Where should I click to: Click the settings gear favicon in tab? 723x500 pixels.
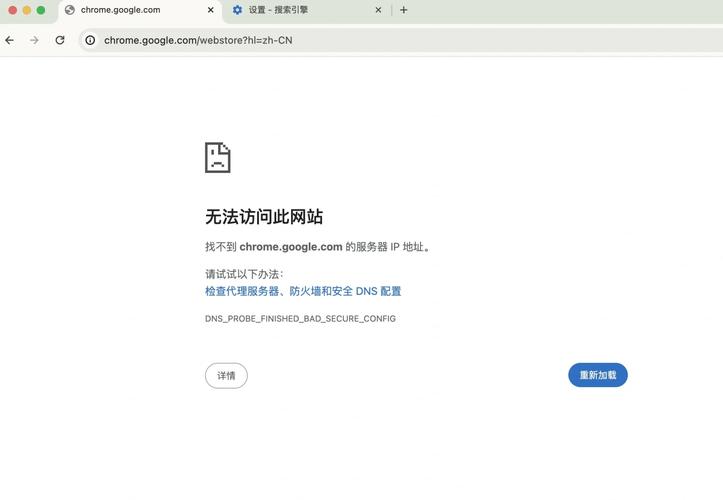click(237, 10)
